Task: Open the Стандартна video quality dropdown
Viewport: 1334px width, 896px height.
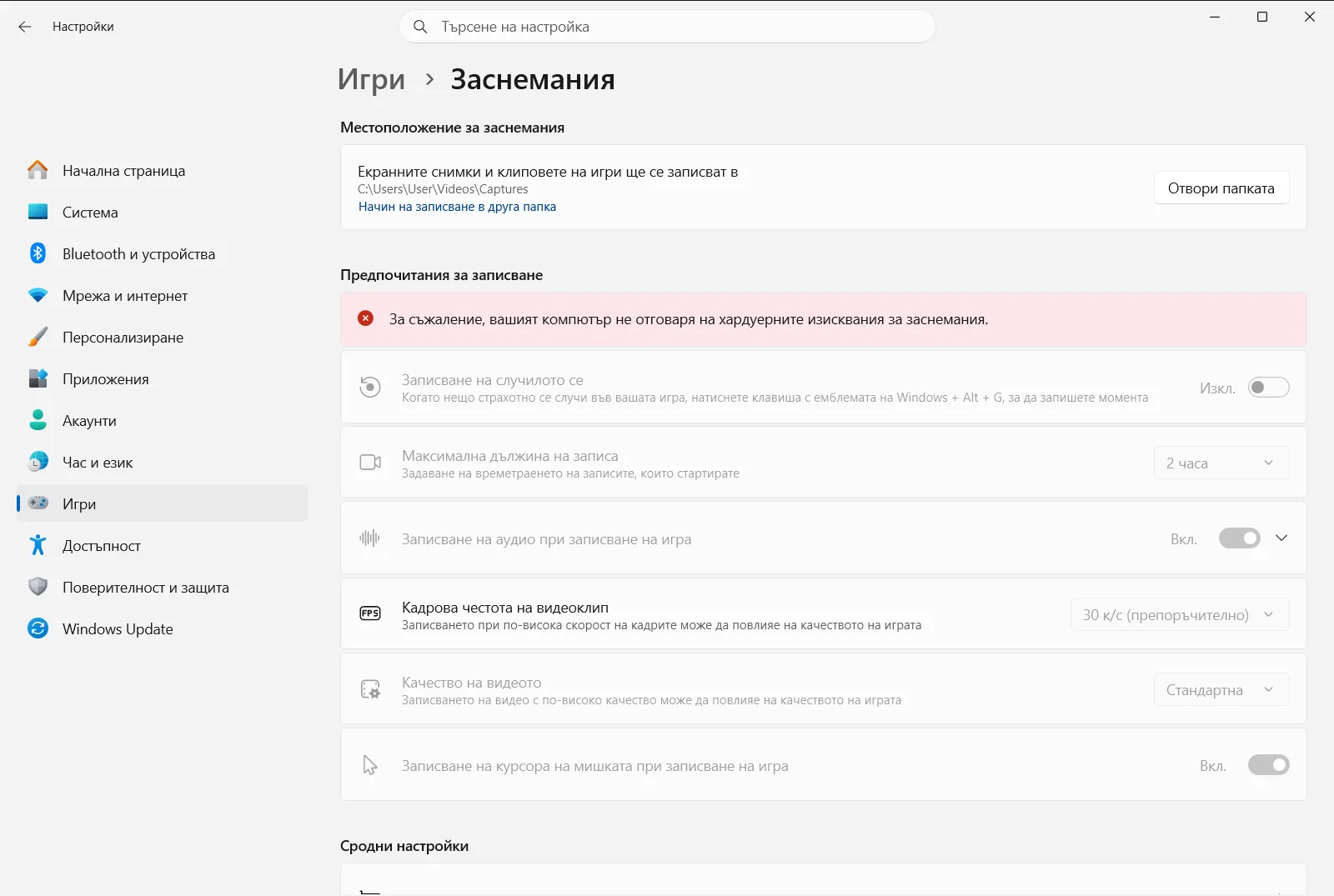Action: click(1221, 689)
